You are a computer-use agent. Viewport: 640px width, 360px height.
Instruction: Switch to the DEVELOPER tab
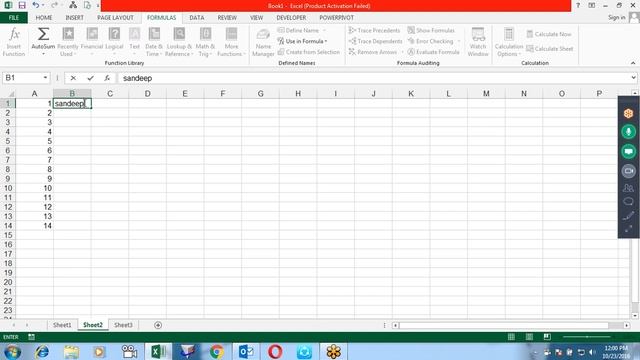(x=291, y=18)
